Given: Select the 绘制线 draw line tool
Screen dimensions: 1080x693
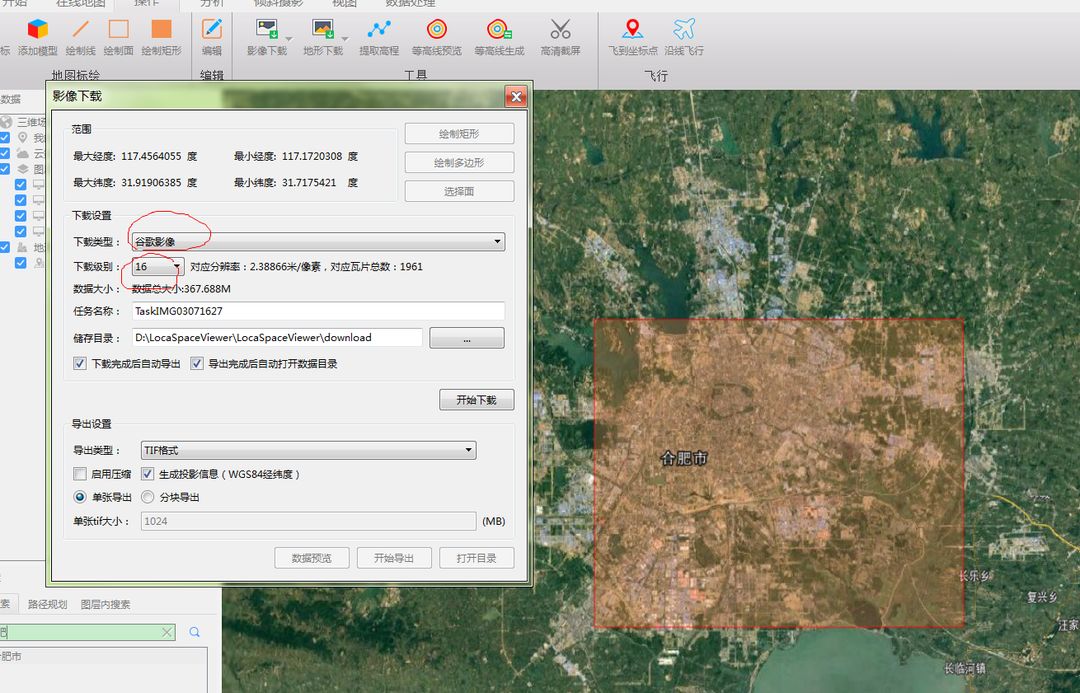Looking at the screenshot, I should 80,30.
